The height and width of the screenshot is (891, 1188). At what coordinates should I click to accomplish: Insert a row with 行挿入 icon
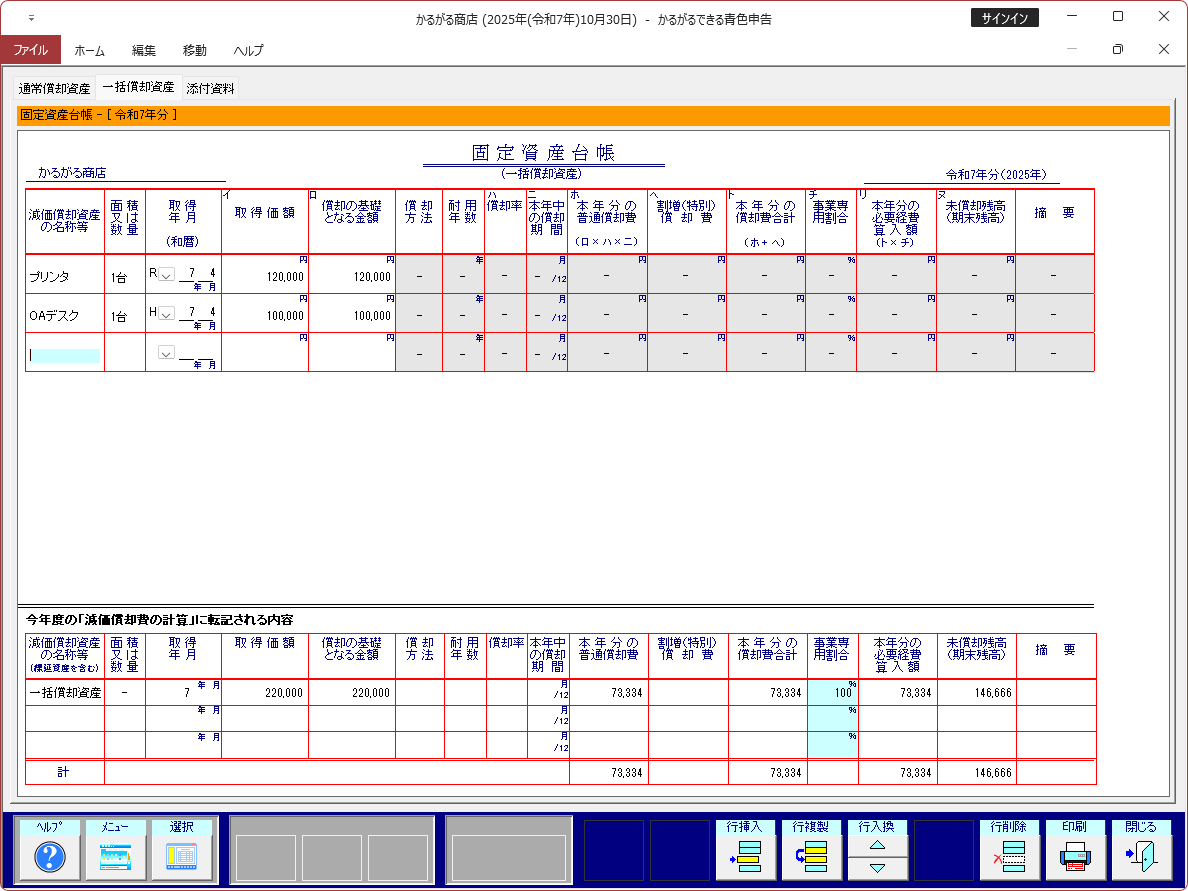(x=746, y=857)
